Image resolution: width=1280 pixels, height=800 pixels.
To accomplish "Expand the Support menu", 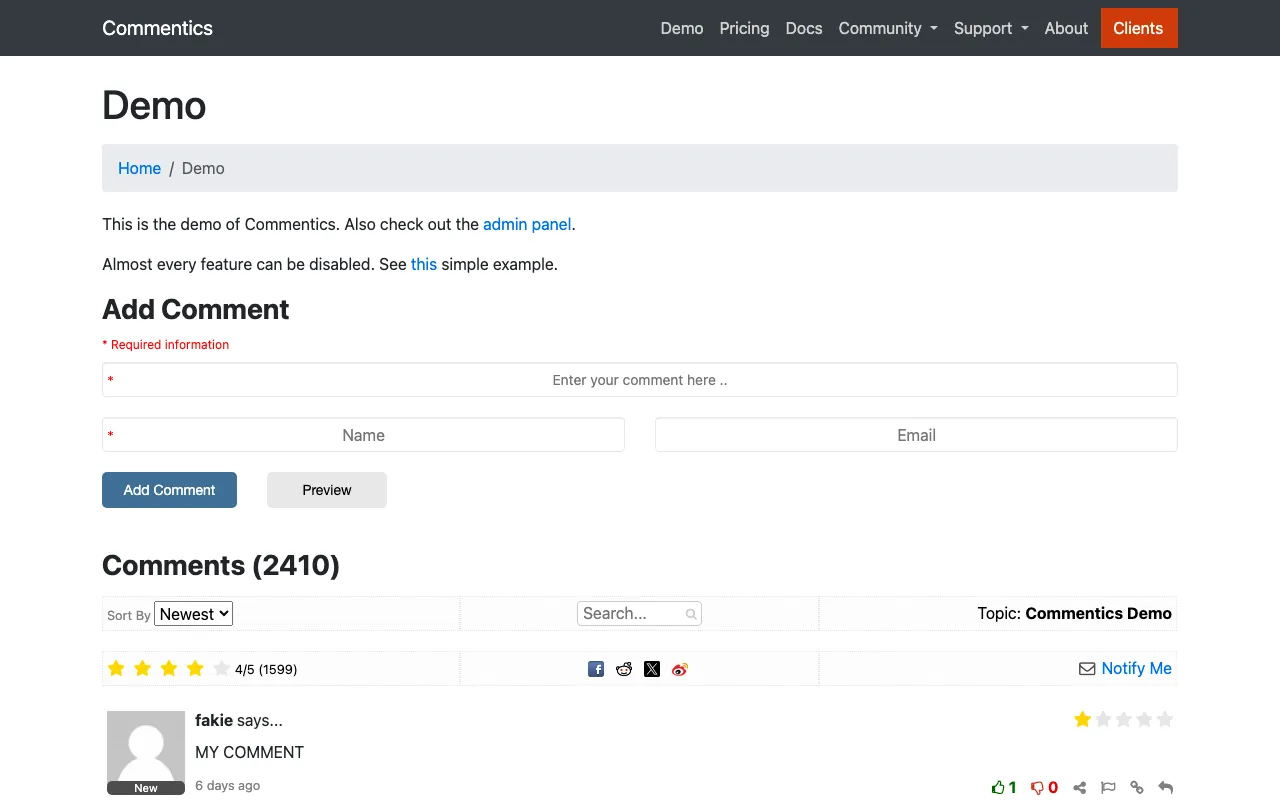I will tap(991, 28).
